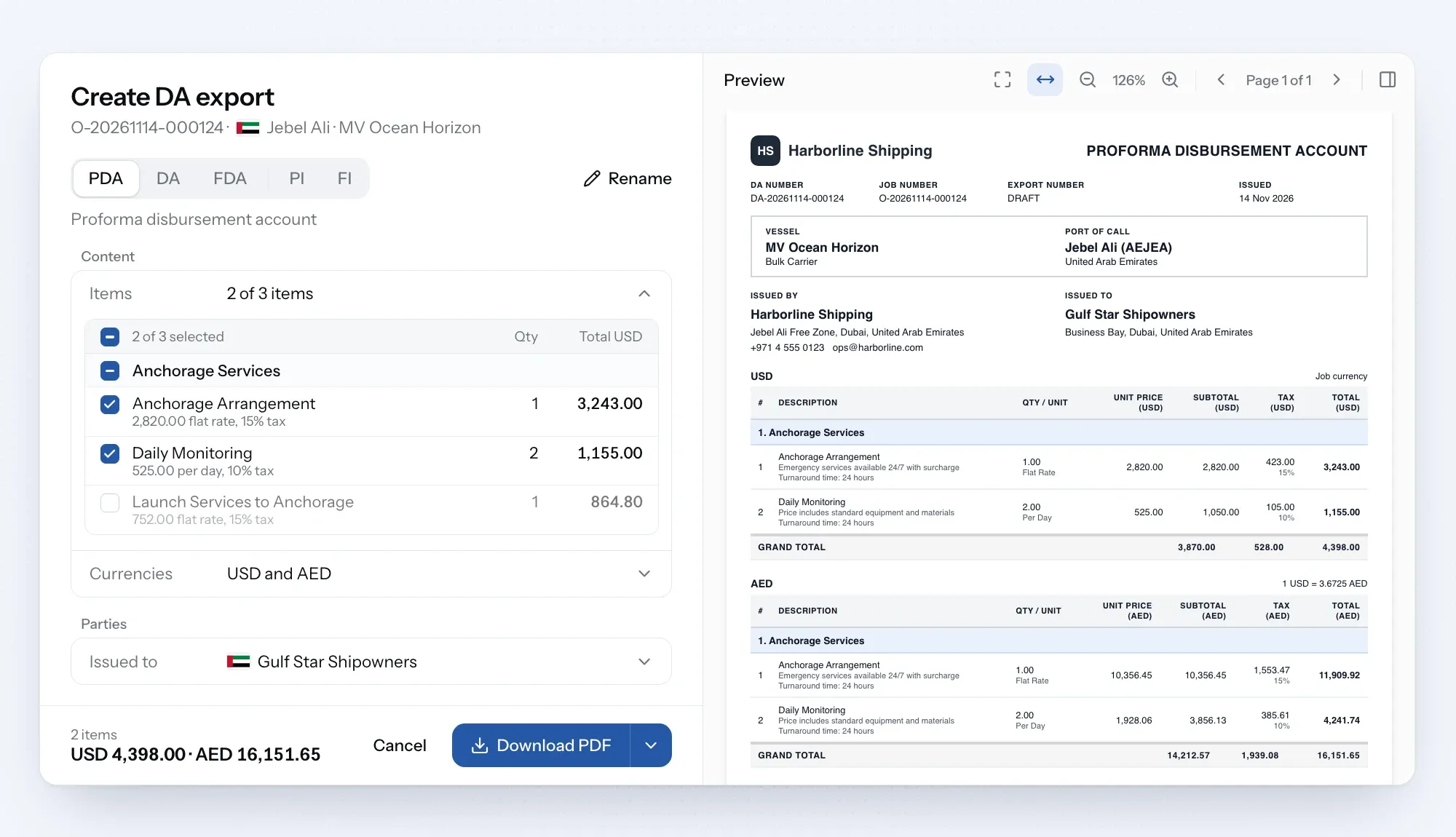
Task: Open Download PDF options arrow
Action: (651, 745)
